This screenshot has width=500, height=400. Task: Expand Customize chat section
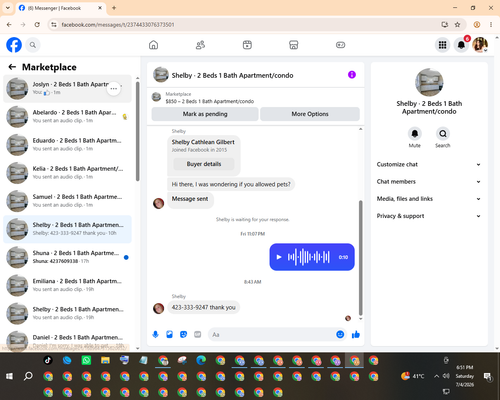point(429,164)
